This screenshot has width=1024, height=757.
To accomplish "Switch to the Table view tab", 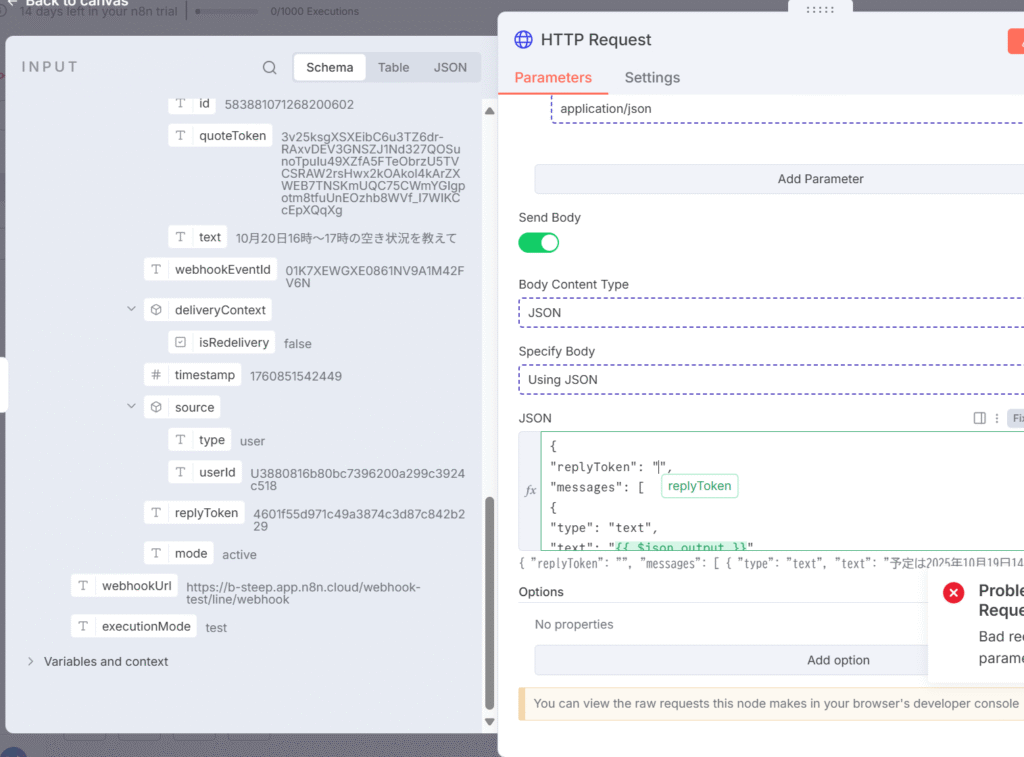I will (393, 67).
